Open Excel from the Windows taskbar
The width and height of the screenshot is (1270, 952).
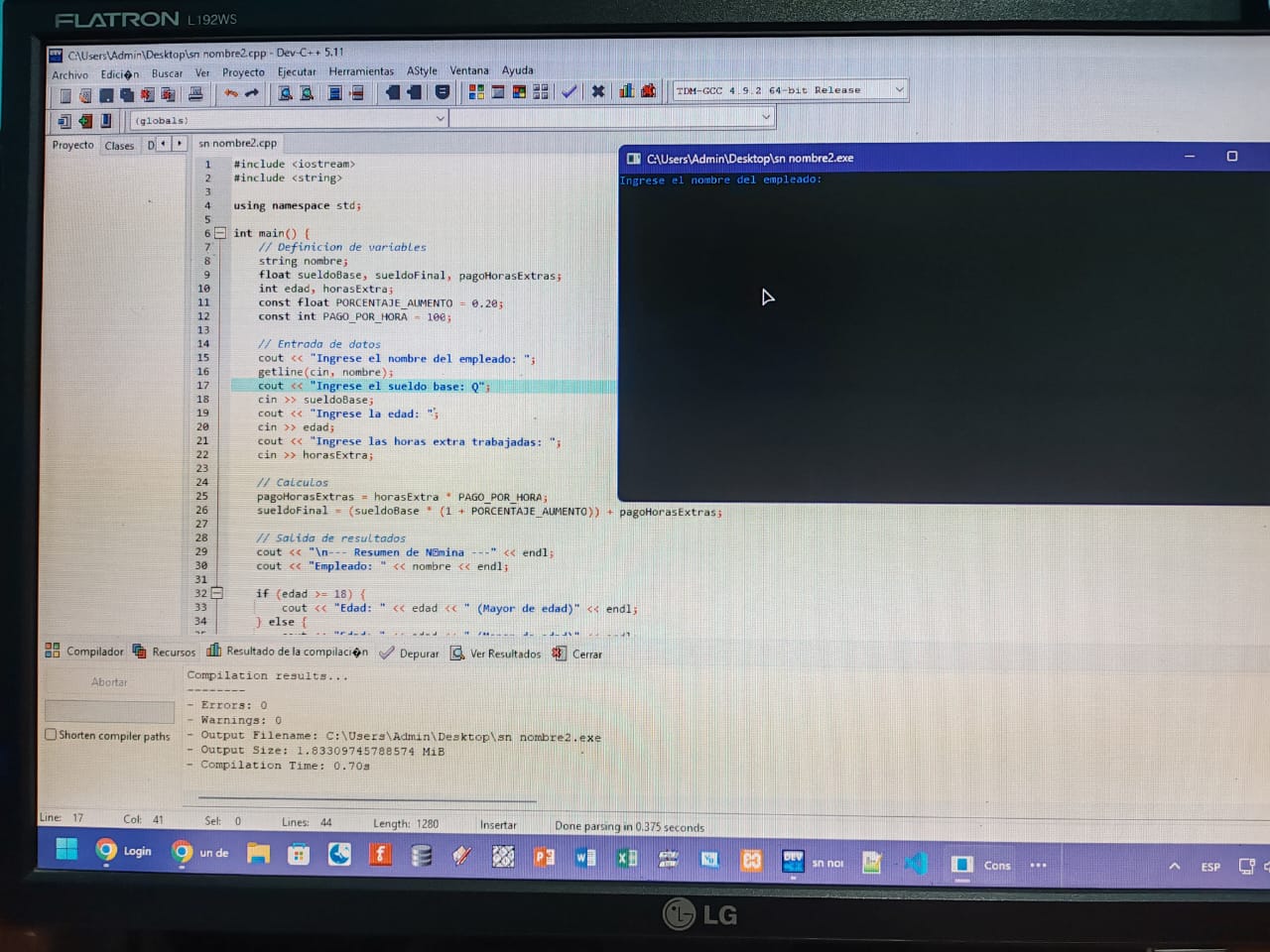point(626,858)
